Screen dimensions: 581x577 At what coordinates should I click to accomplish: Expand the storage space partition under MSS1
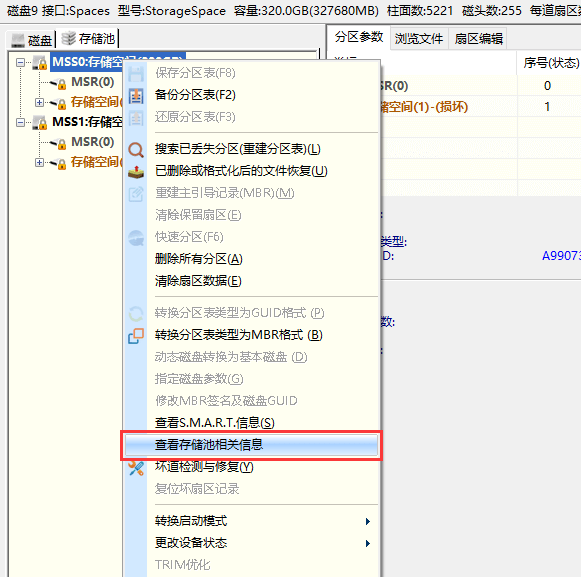[x=39, y=162]
